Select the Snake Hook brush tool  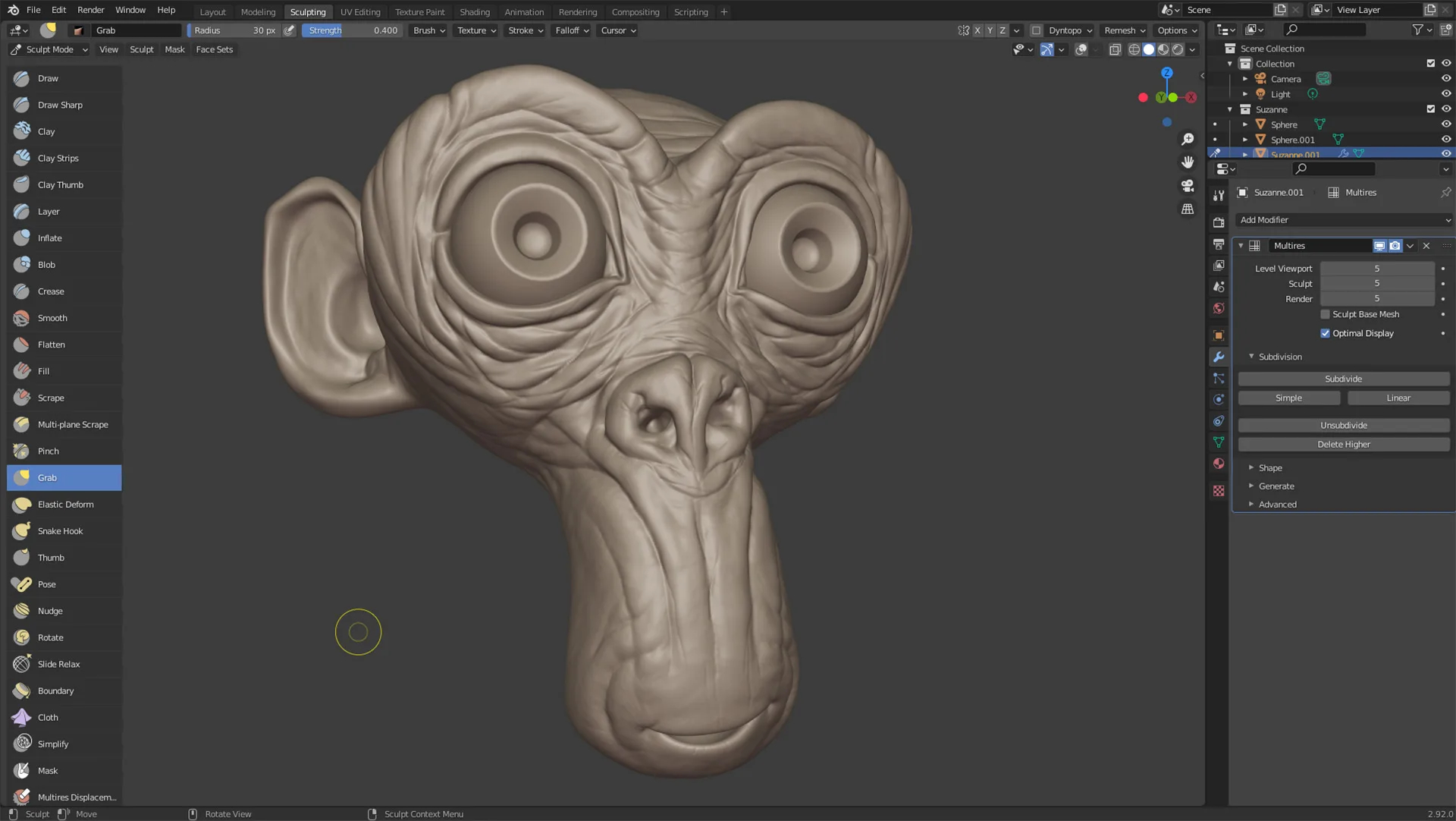point(60,531)
